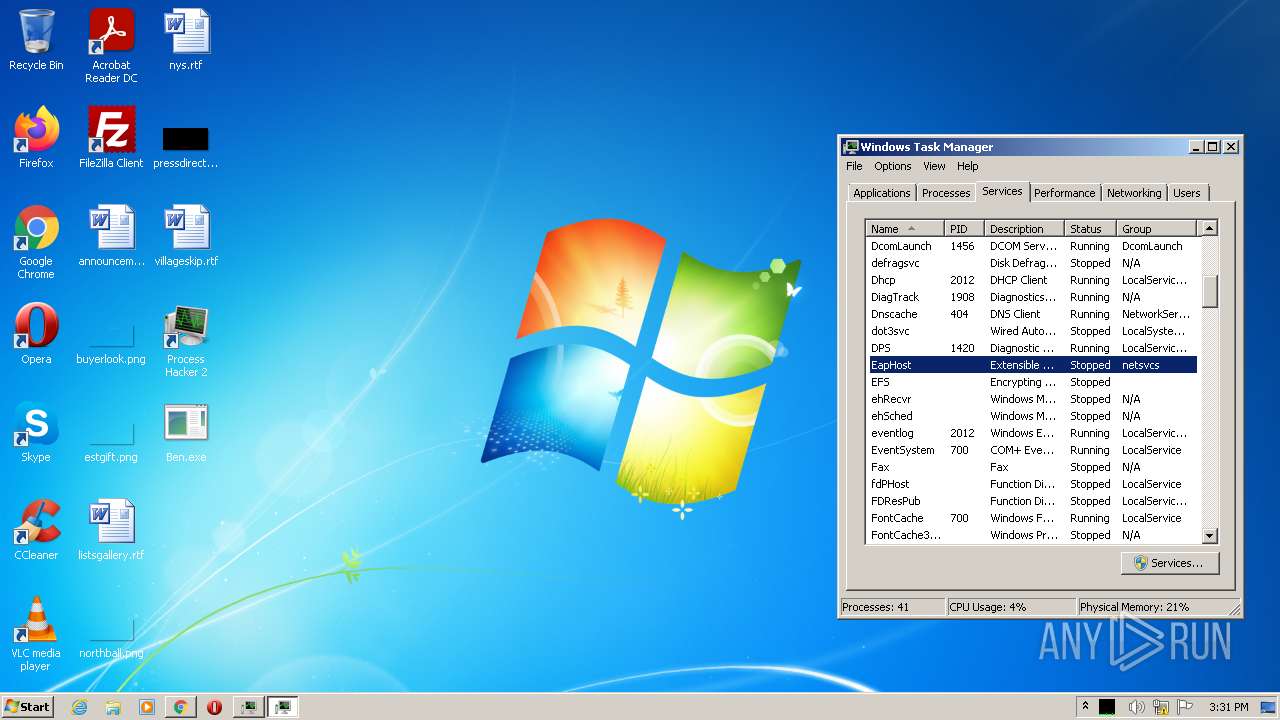Image resolution: width=1280 pixels, height=720 pixels.
Task: Open Action Center flag tray icon
Action: pyautogui.click(x=1186, y=707)
